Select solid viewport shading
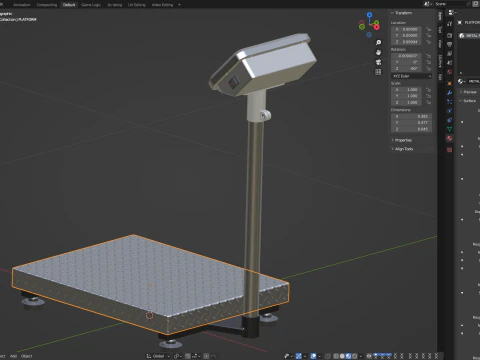Viewport: 480px width, 360px height. (x=342, y=356)
